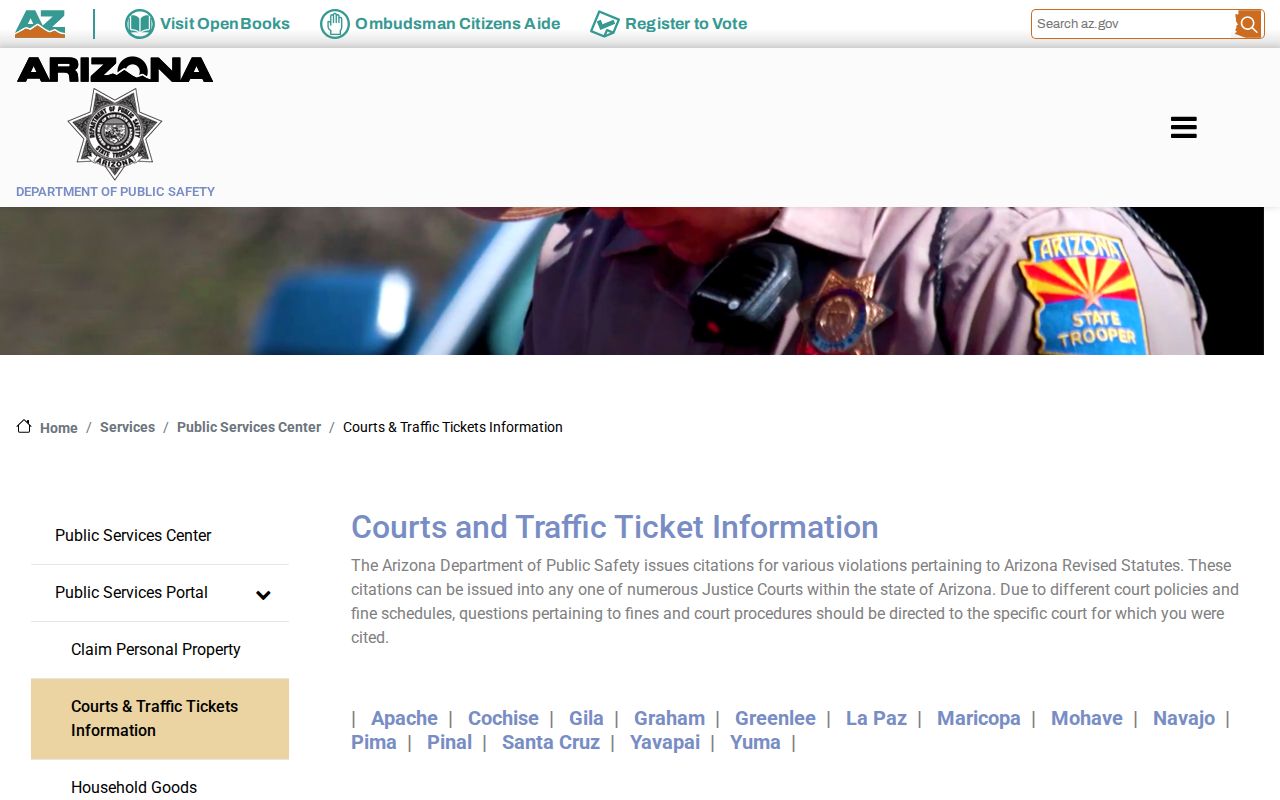Select Public Services Center in sidebar
This screenshot has height=800, width=1280.
[x=160, y=536]
